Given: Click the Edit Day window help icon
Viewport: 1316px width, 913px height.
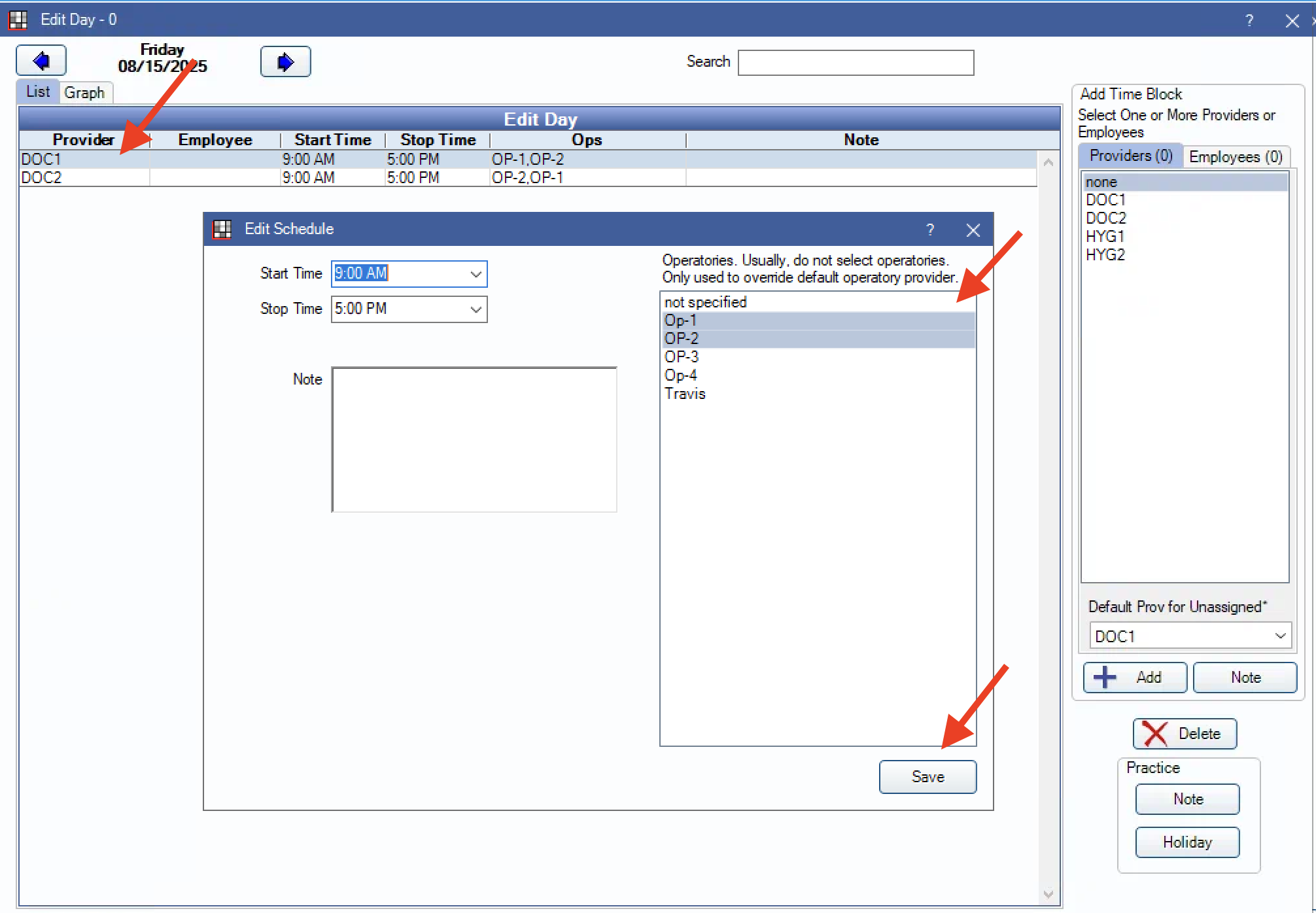Looking at the screenshot, I should [x=1249, y=20].
